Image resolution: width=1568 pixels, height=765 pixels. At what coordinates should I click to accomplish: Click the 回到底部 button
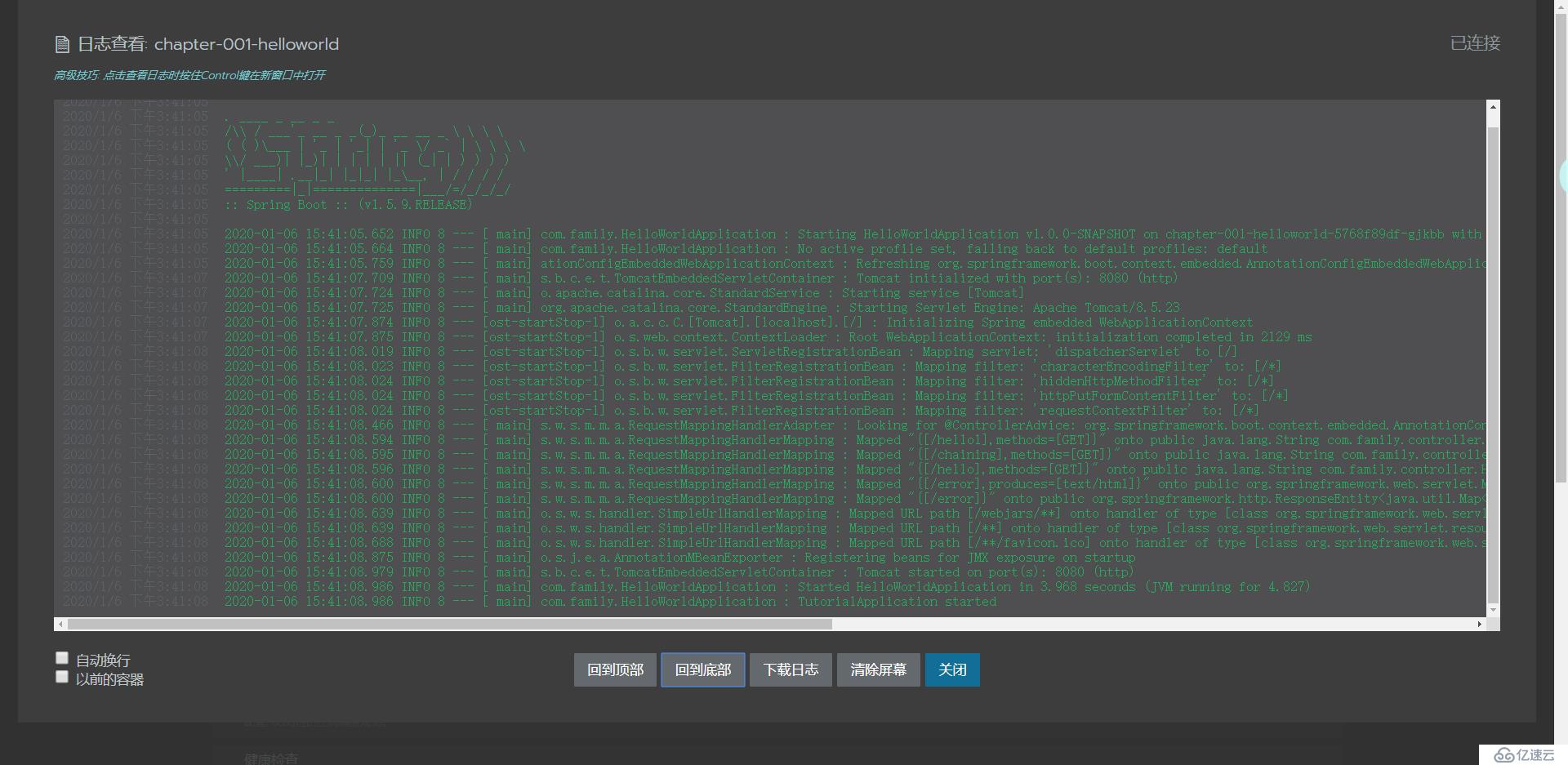pyautogui.click(x=702, y=669)
